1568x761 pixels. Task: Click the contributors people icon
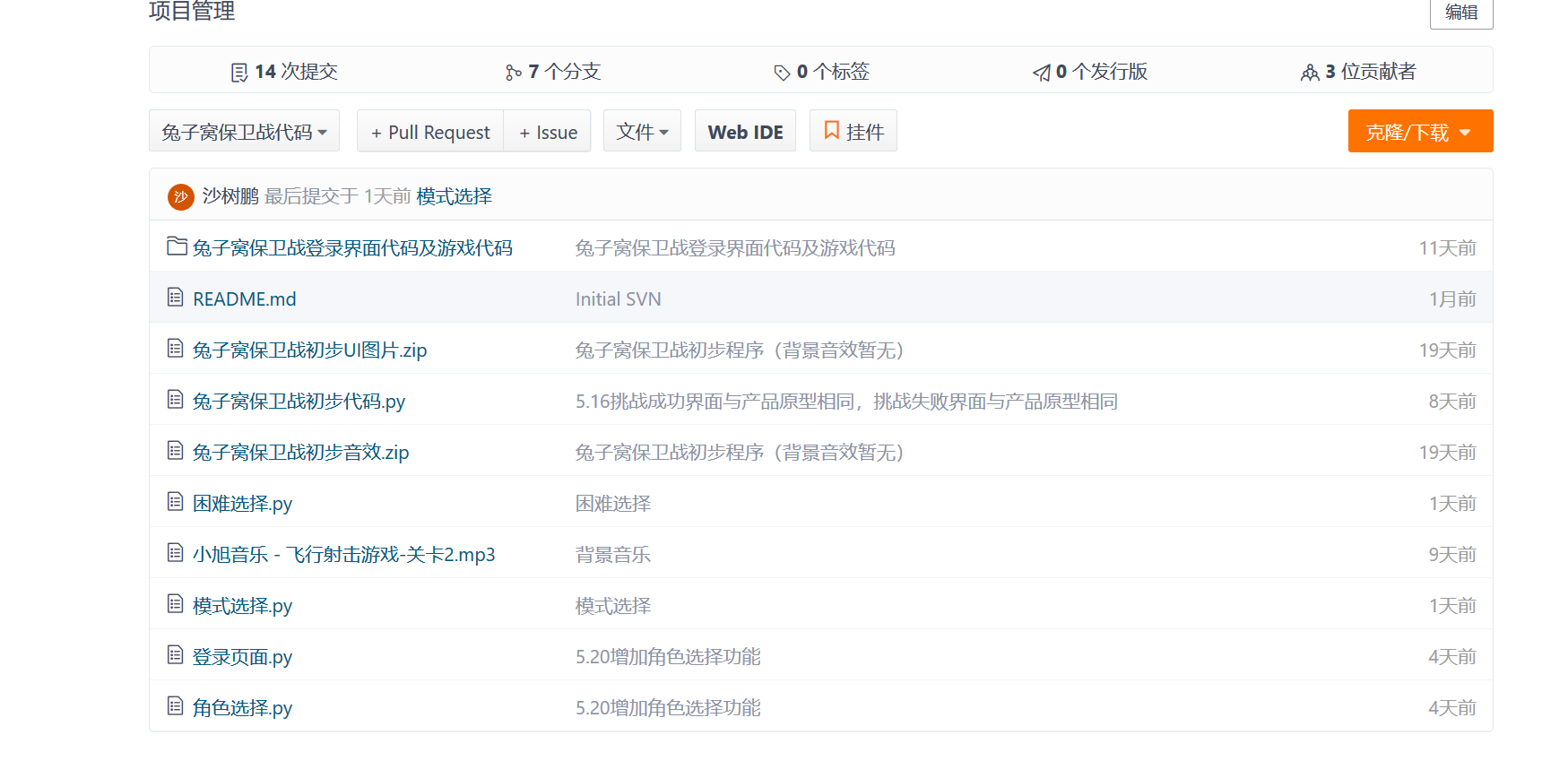(x=1310, y=73)
